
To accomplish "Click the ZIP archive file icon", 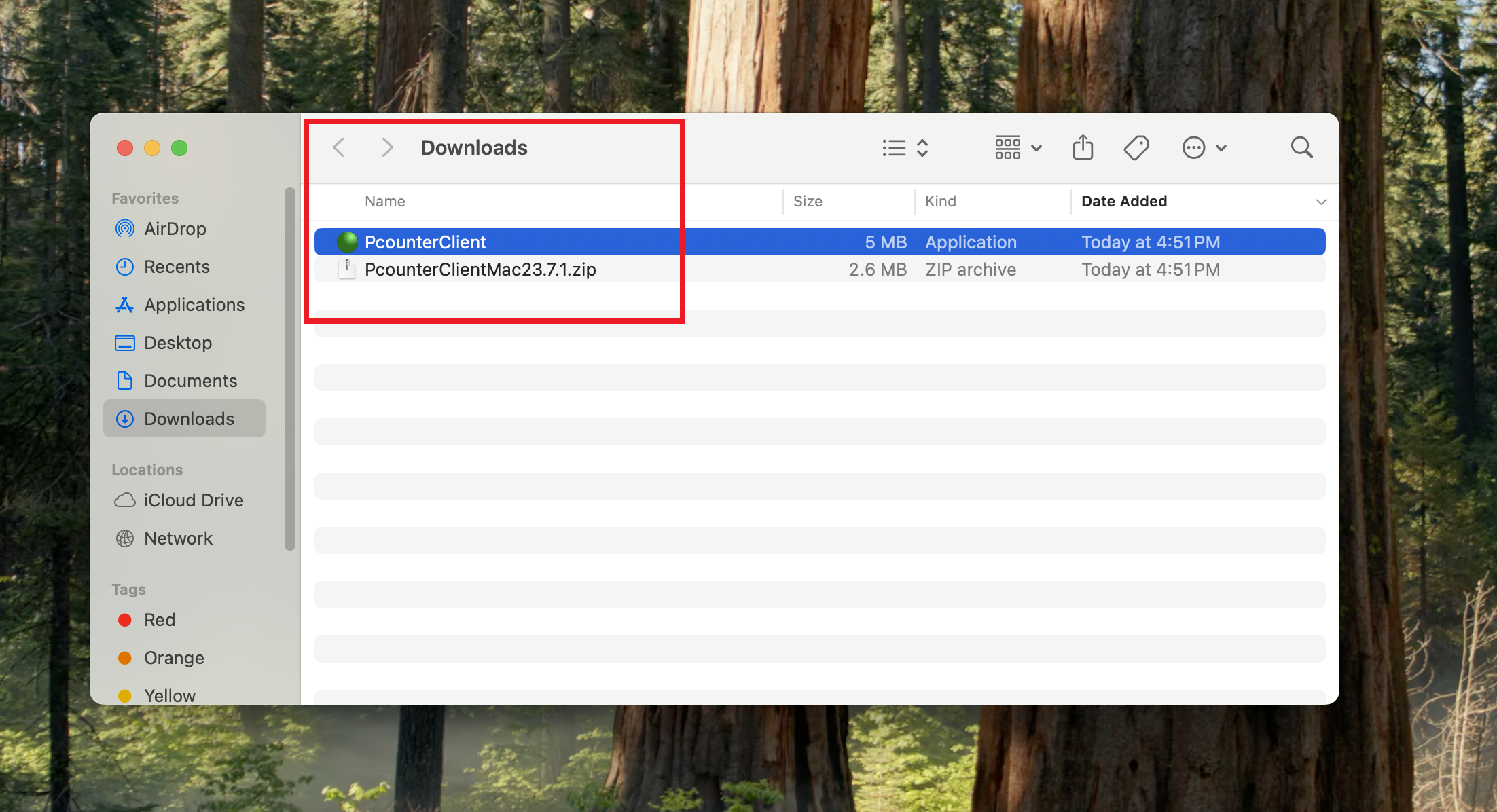I will tap(347, 269).
